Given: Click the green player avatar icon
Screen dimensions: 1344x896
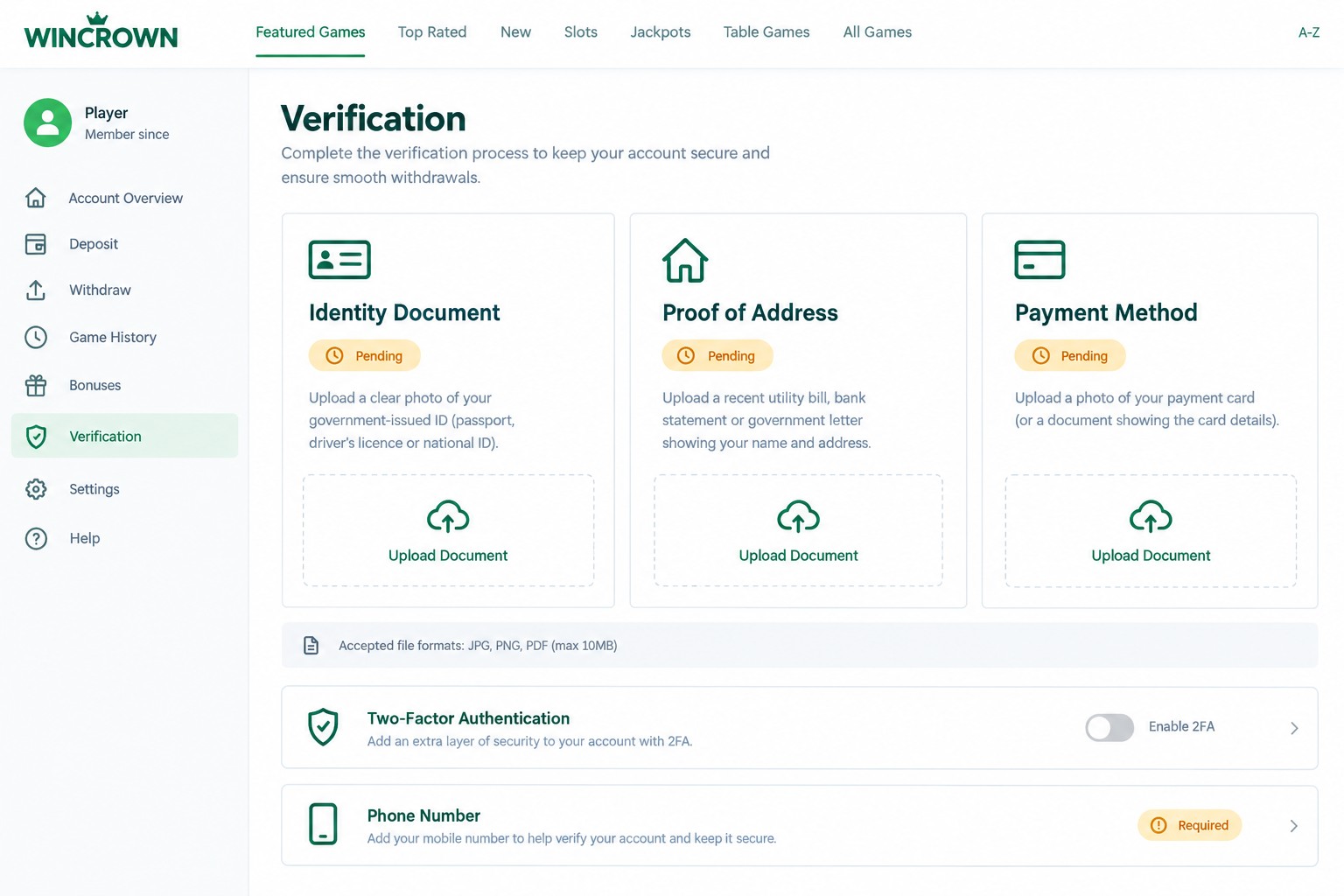Looking at the screenshot, I should click(x=47, y=122).
